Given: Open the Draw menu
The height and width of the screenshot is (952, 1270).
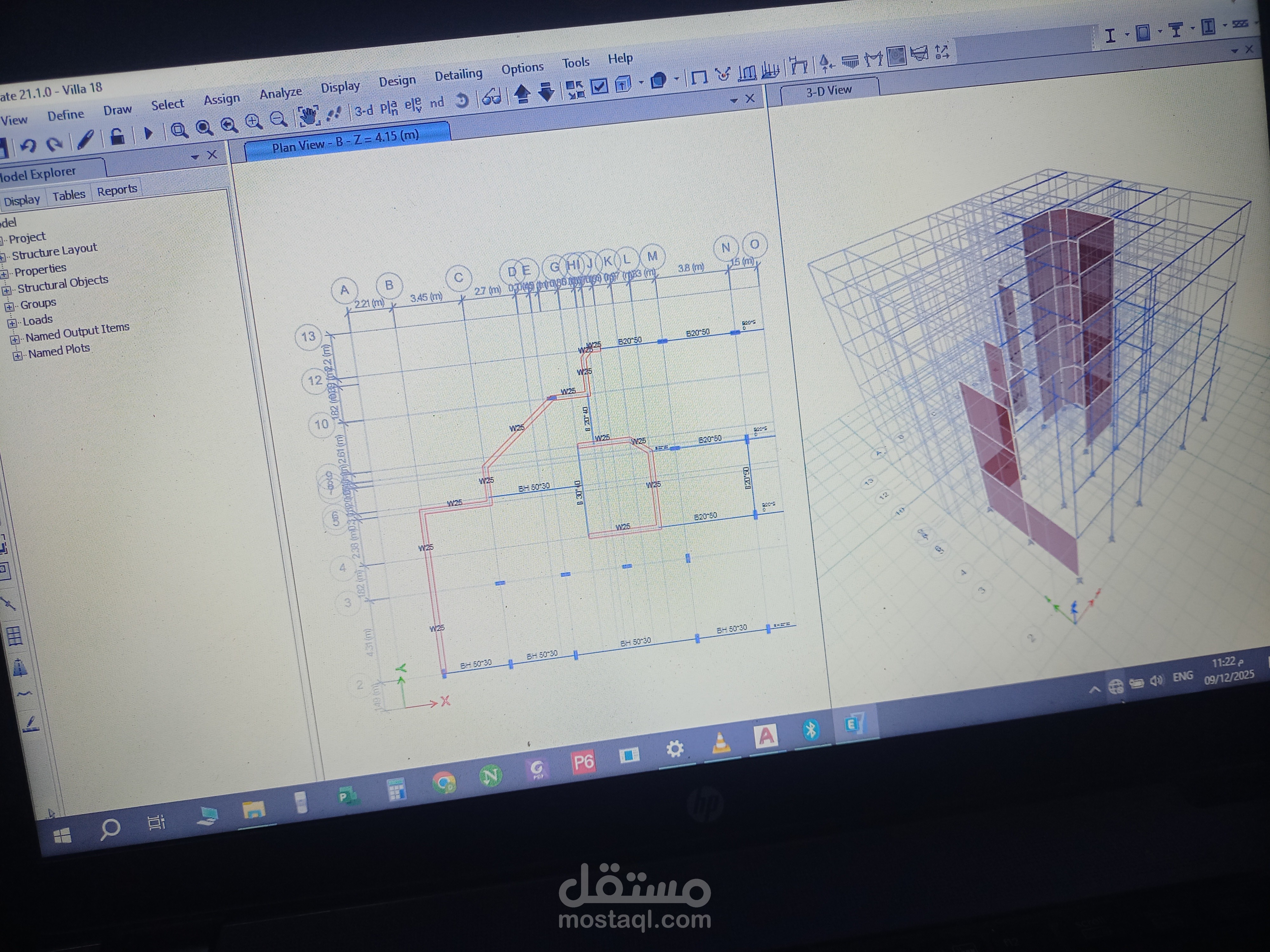Looking at the screenshot, I should click(x=117, y=110).
